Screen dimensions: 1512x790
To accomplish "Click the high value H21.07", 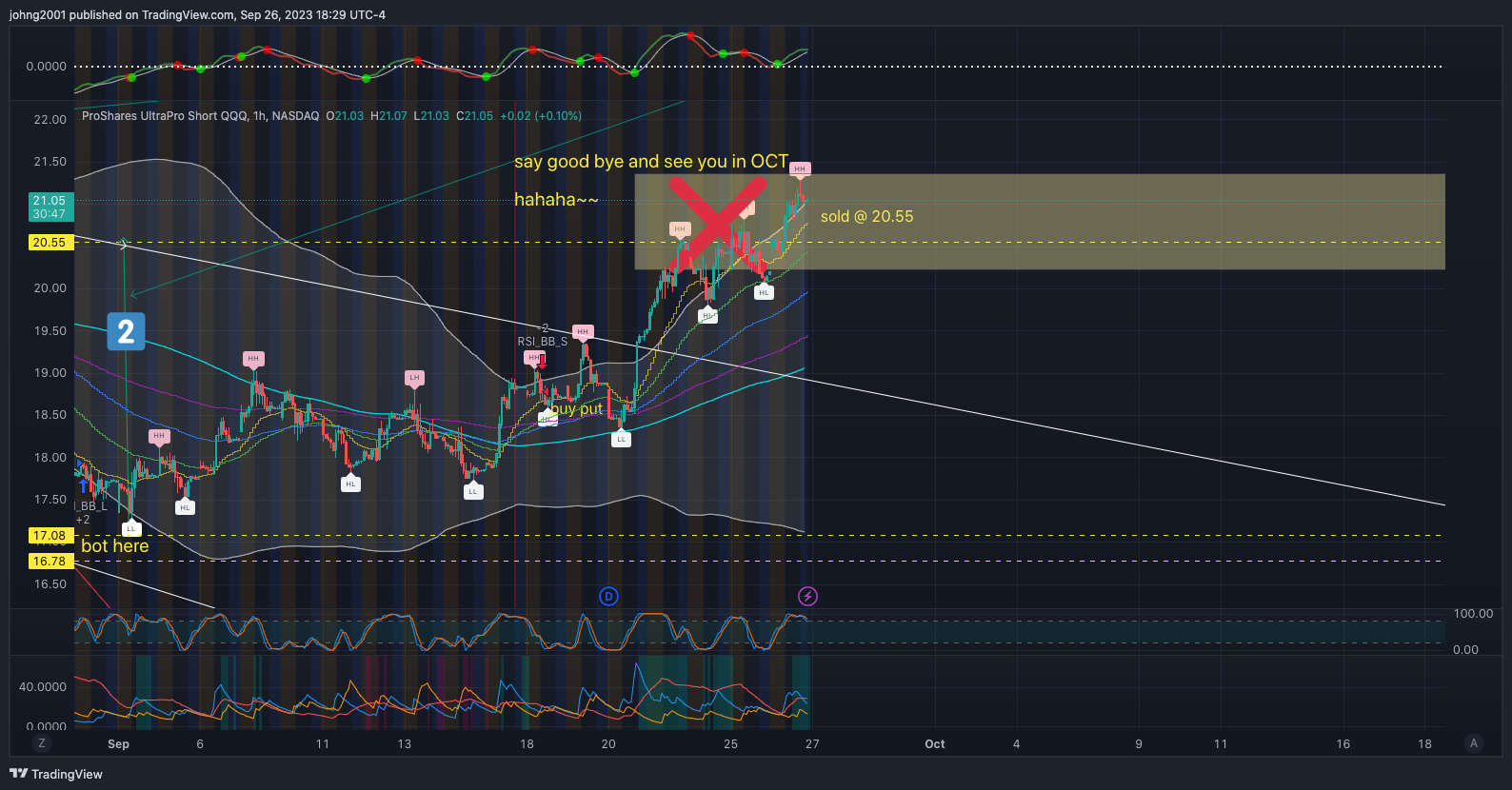I will [388, 116].
